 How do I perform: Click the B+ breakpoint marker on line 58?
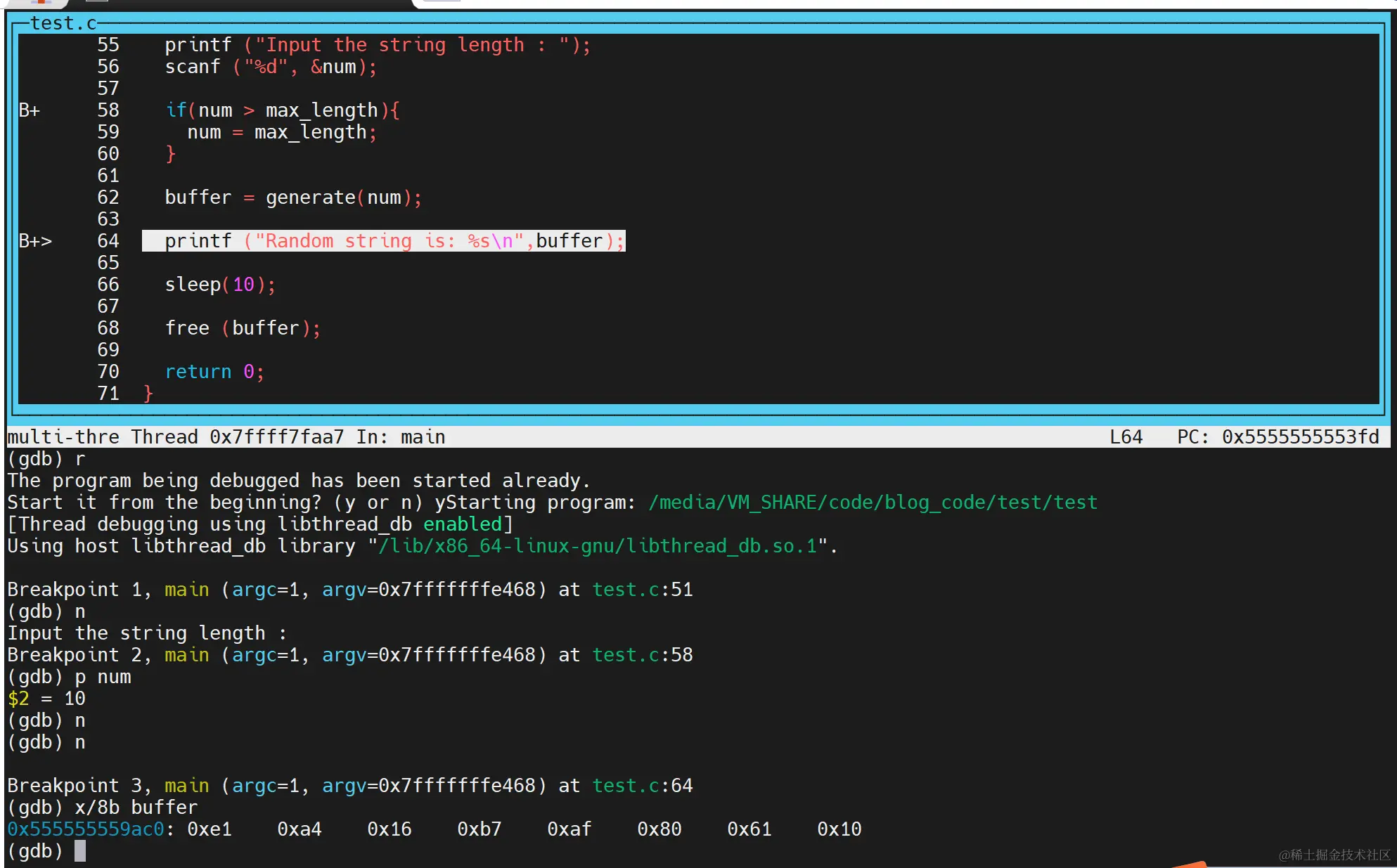click(29, 110)
